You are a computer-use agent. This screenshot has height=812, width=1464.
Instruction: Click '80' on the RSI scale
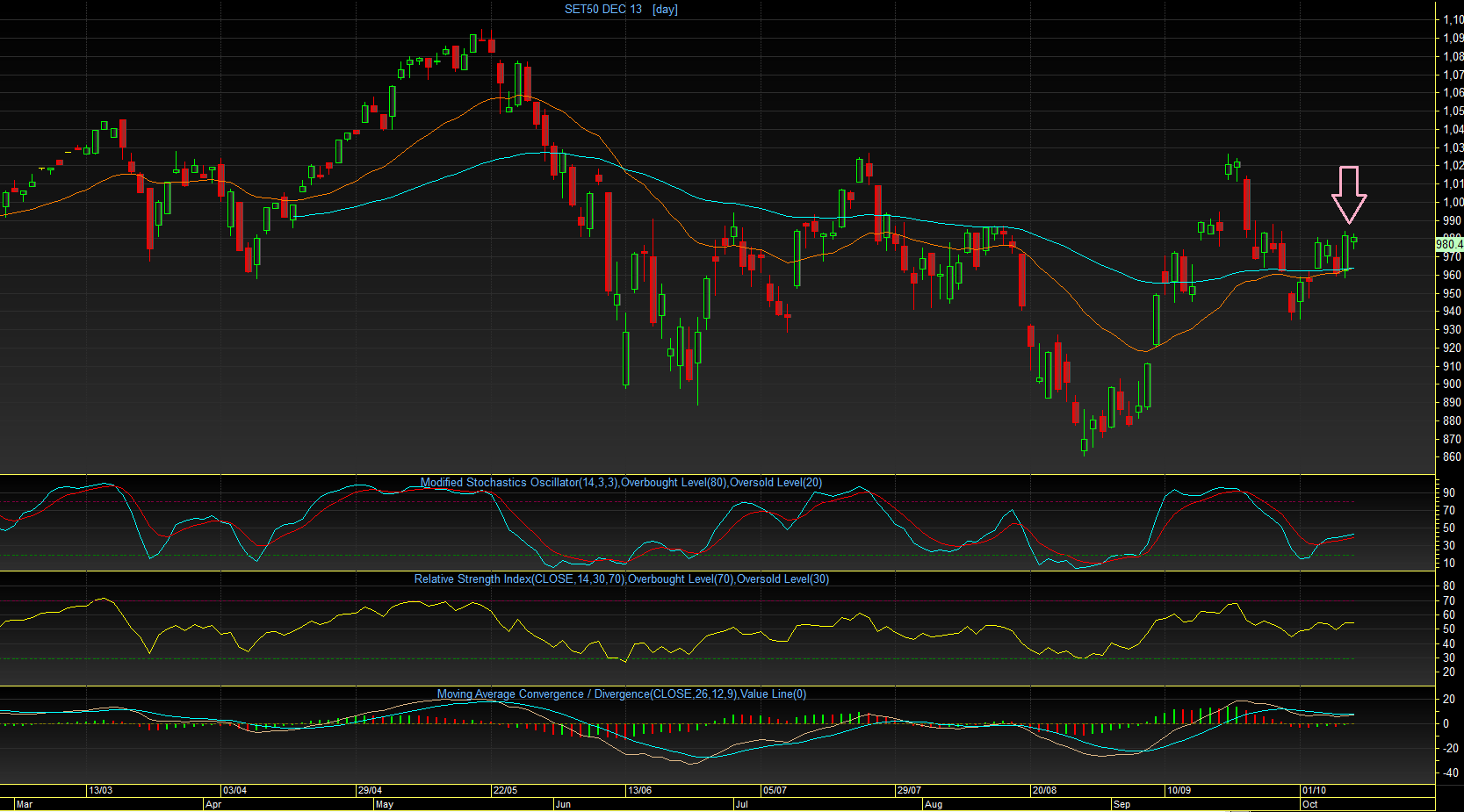point(1449,586)
